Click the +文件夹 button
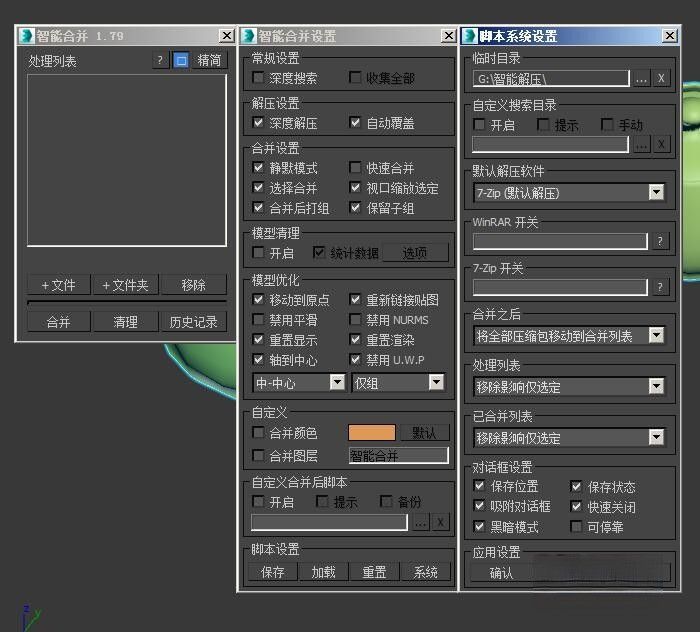This screenshot has width=700, height=632. (125, 285)
